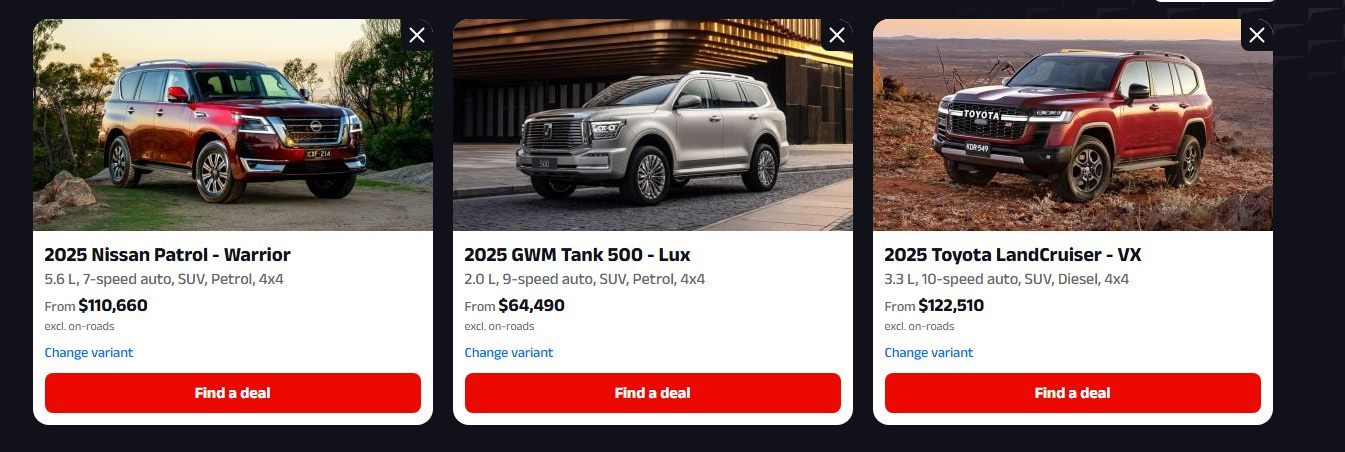Click the 3.3 L, 10-speed auto spec line
The width and height of the screenshot is (1345, 452).
pos(1007,280)
